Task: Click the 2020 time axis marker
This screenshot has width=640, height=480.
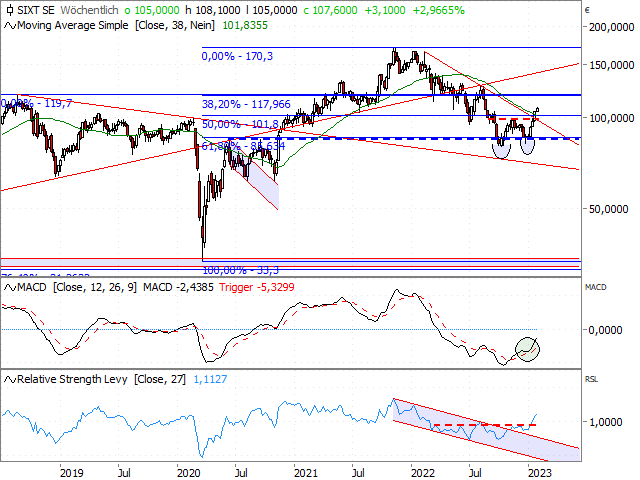Action: point(189,473)
